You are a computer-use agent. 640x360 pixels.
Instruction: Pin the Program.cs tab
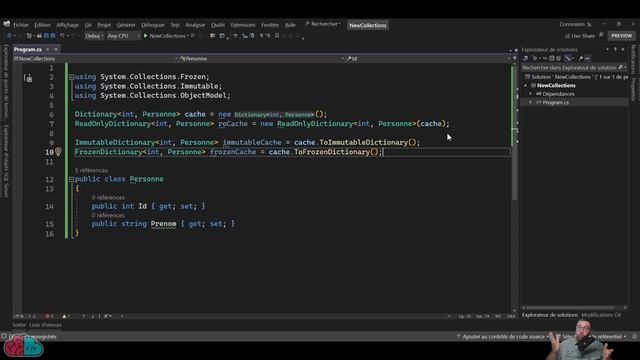[48, 49]
